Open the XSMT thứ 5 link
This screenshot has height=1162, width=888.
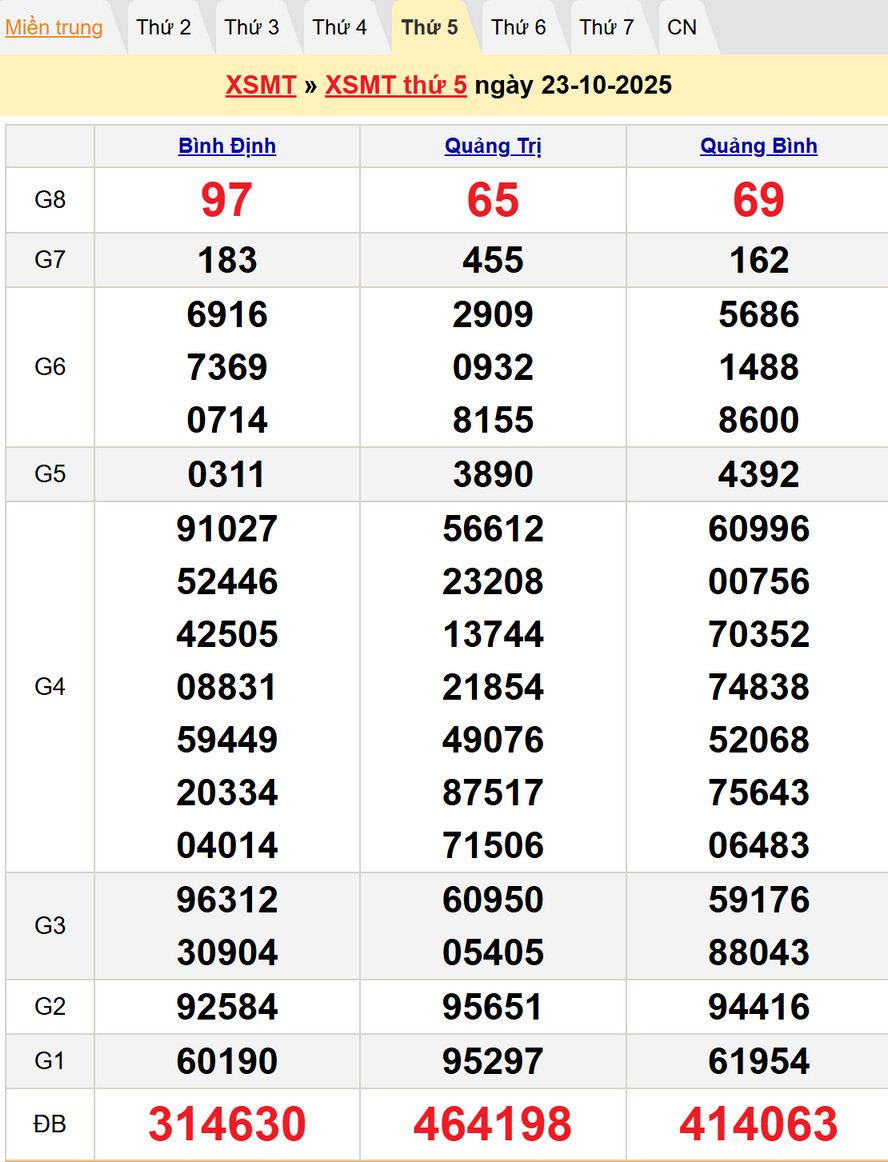click(x=396, y=85)
